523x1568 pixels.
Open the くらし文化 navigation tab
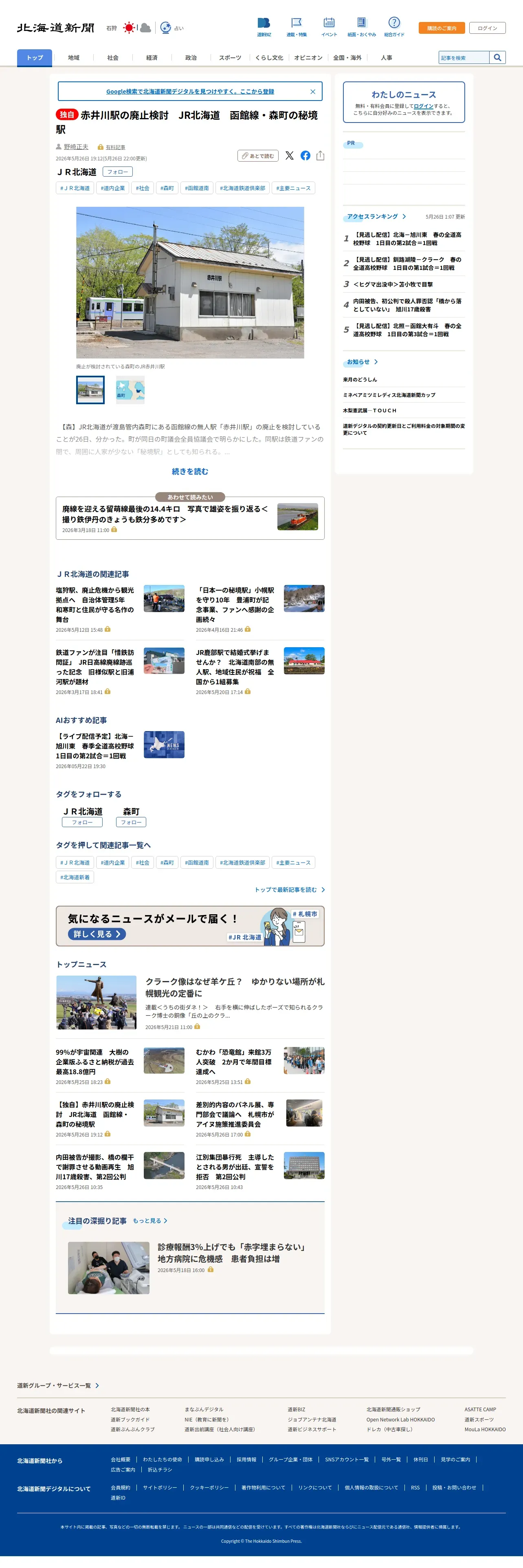[x=269, y=58]
